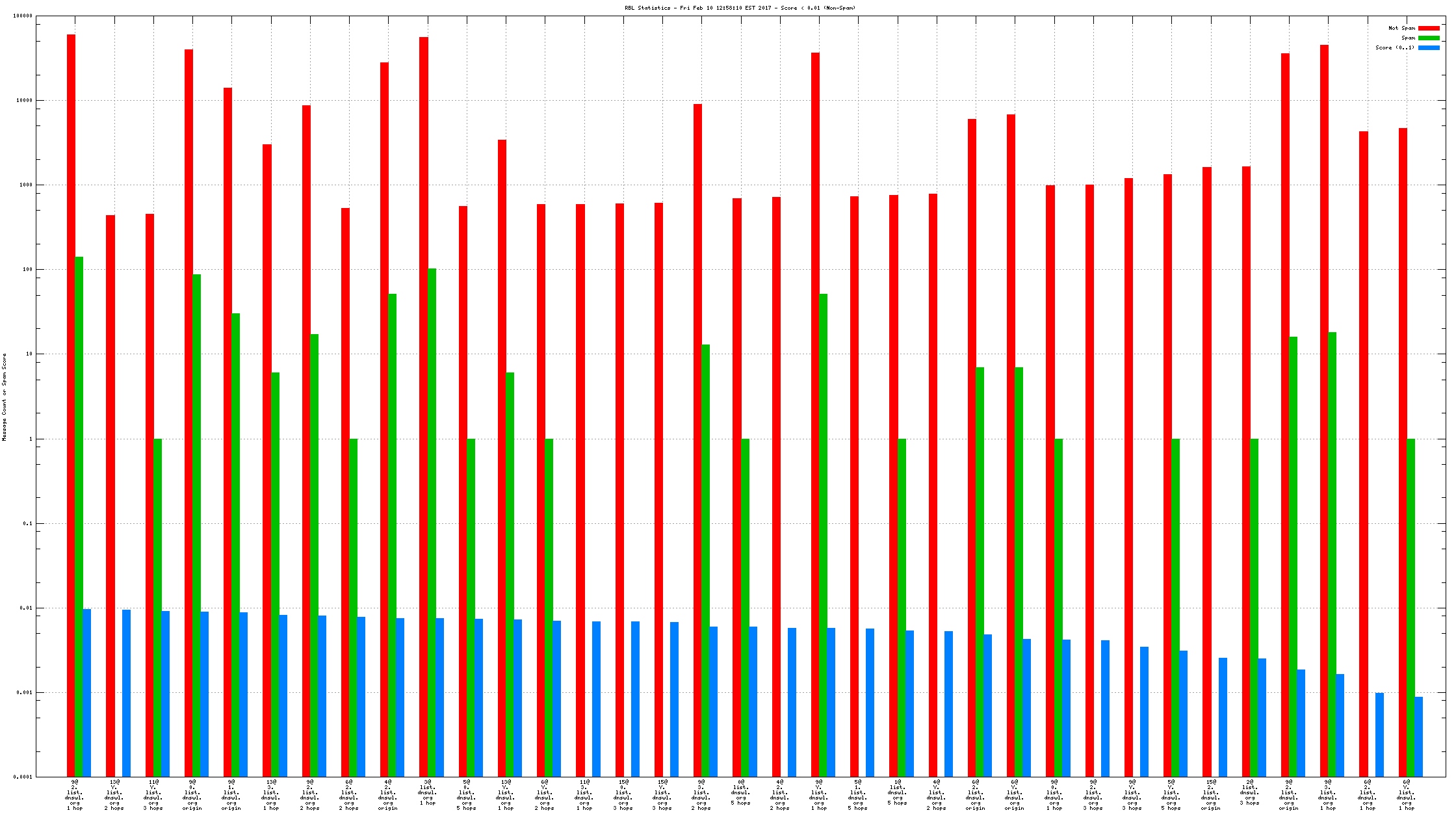Select the '0@ list.dnswl.org 5 hops' axis label
The image size is (1456, 819).
[741, 792]
